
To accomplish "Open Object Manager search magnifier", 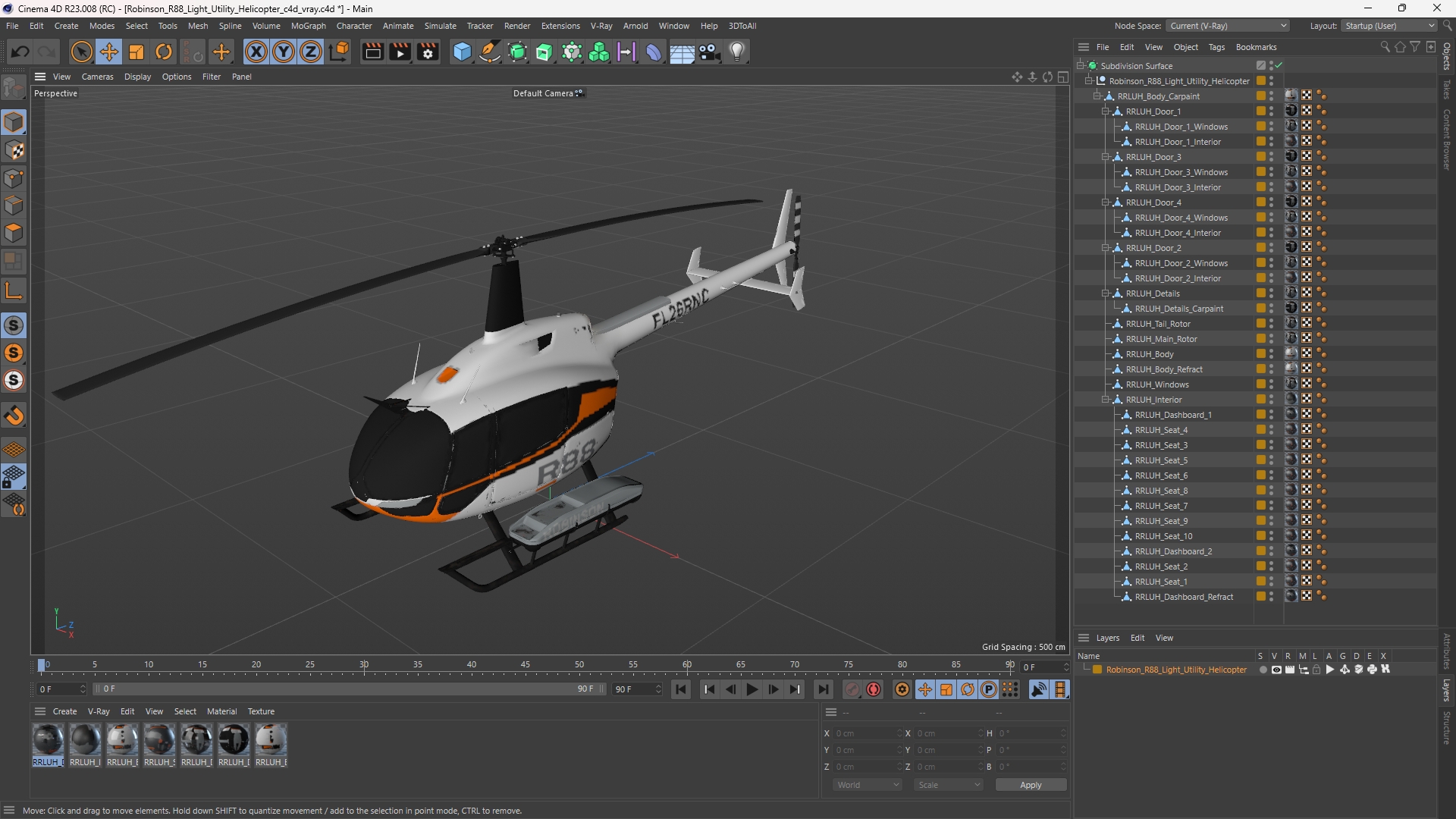I will (x=1385, y=47).
